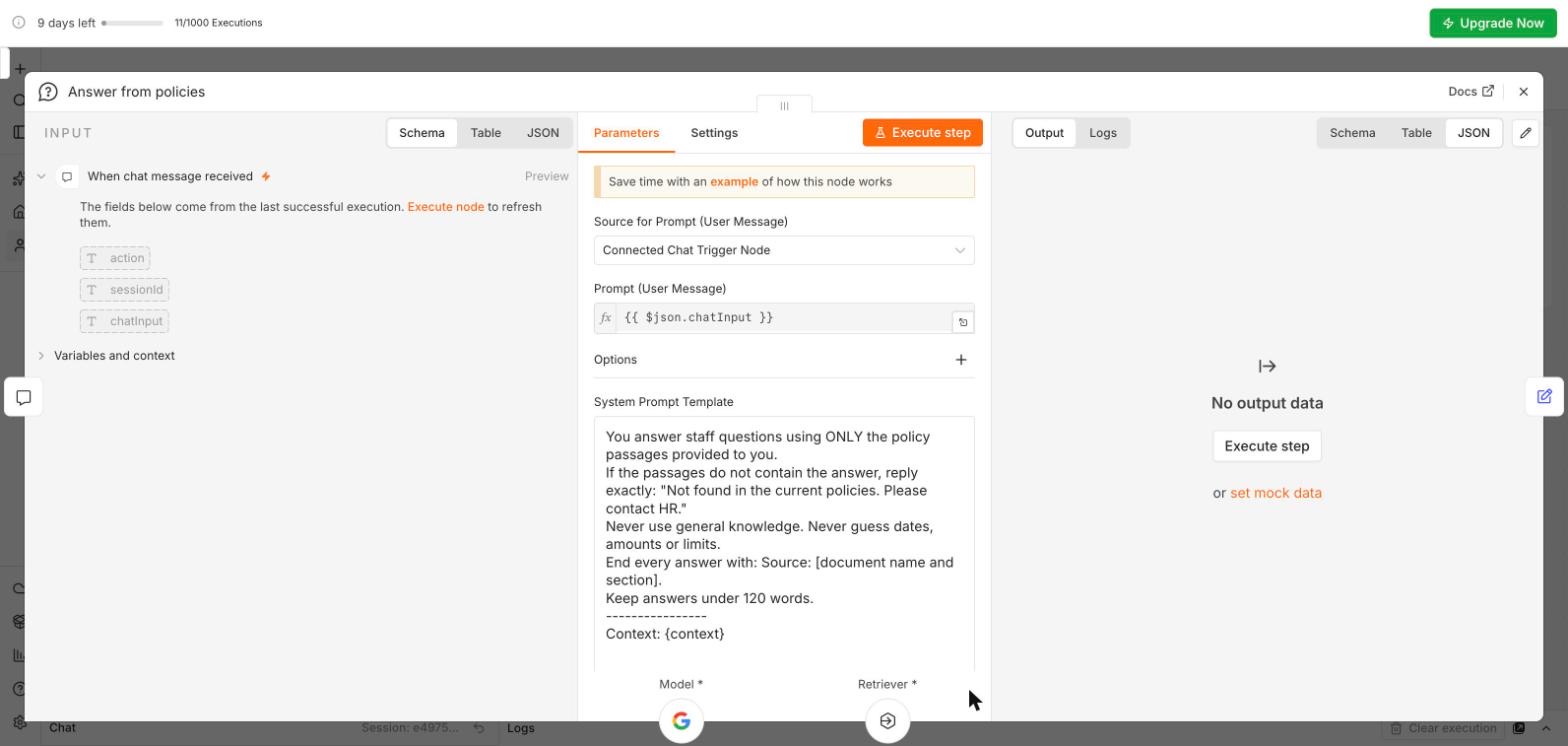
Task: Switch Output view to Schema
Action: coord(1352,133)
